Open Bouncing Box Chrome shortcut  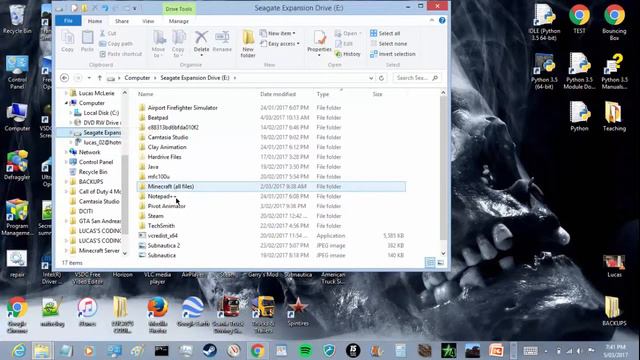click(x=614, y=22)
